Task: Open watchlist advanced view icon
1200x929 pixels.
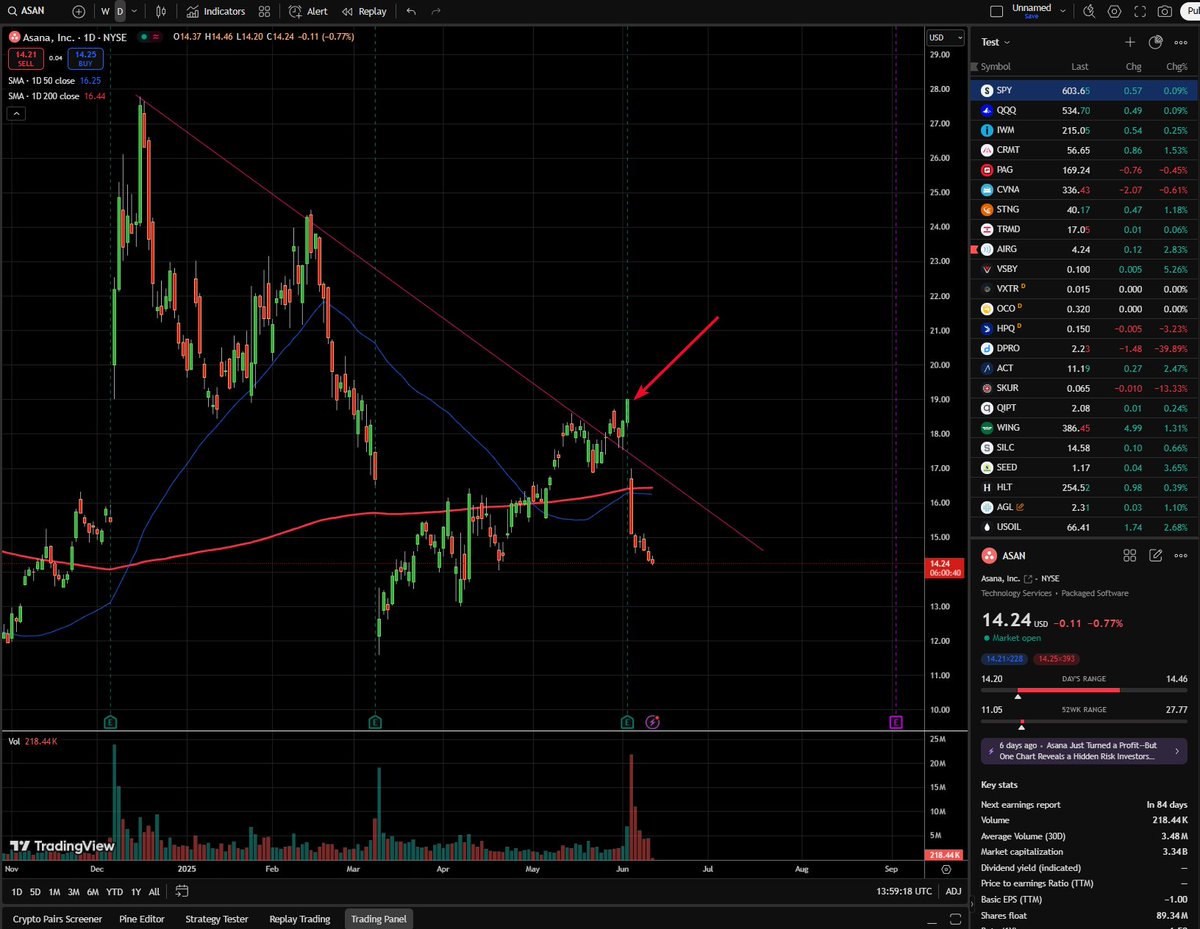Action: tap(1156, 42)
